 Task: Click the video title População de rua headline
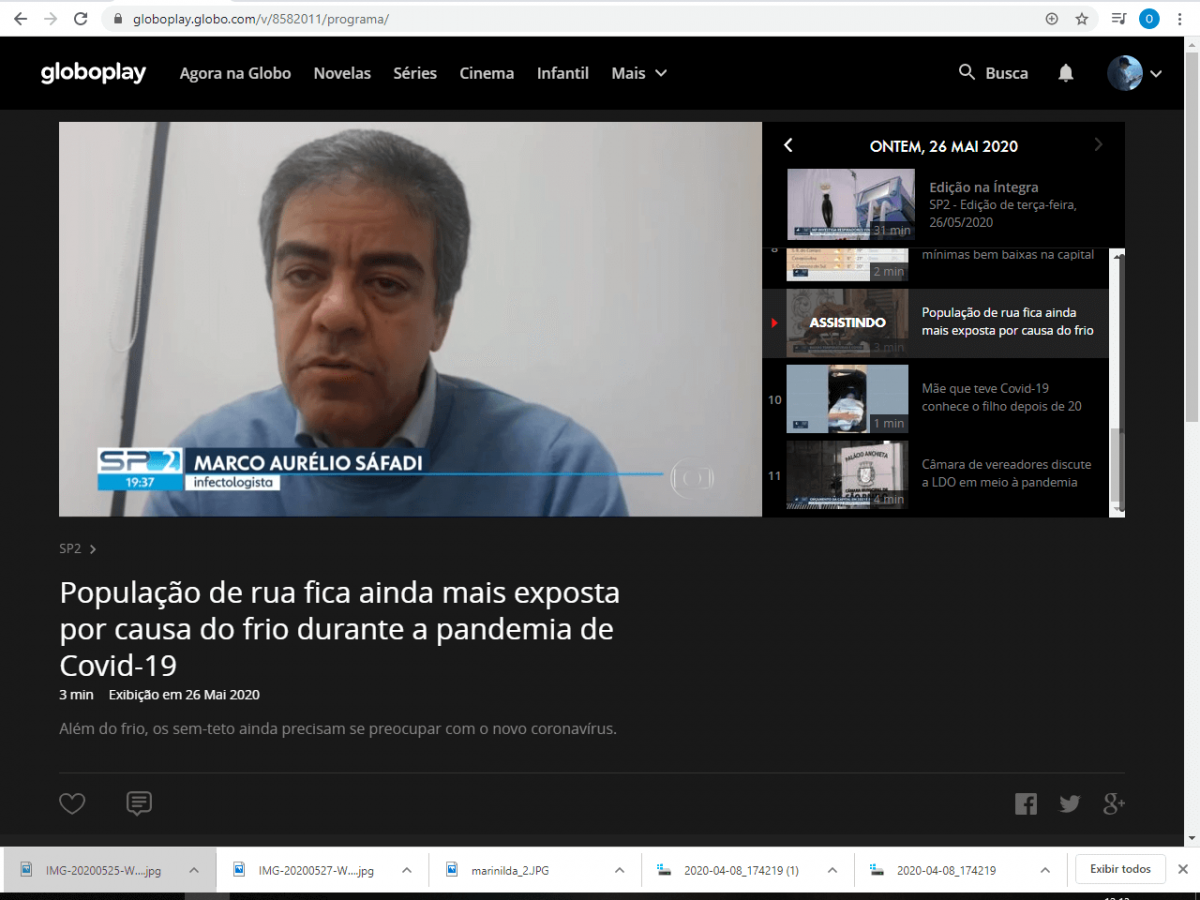coord(340,629)
